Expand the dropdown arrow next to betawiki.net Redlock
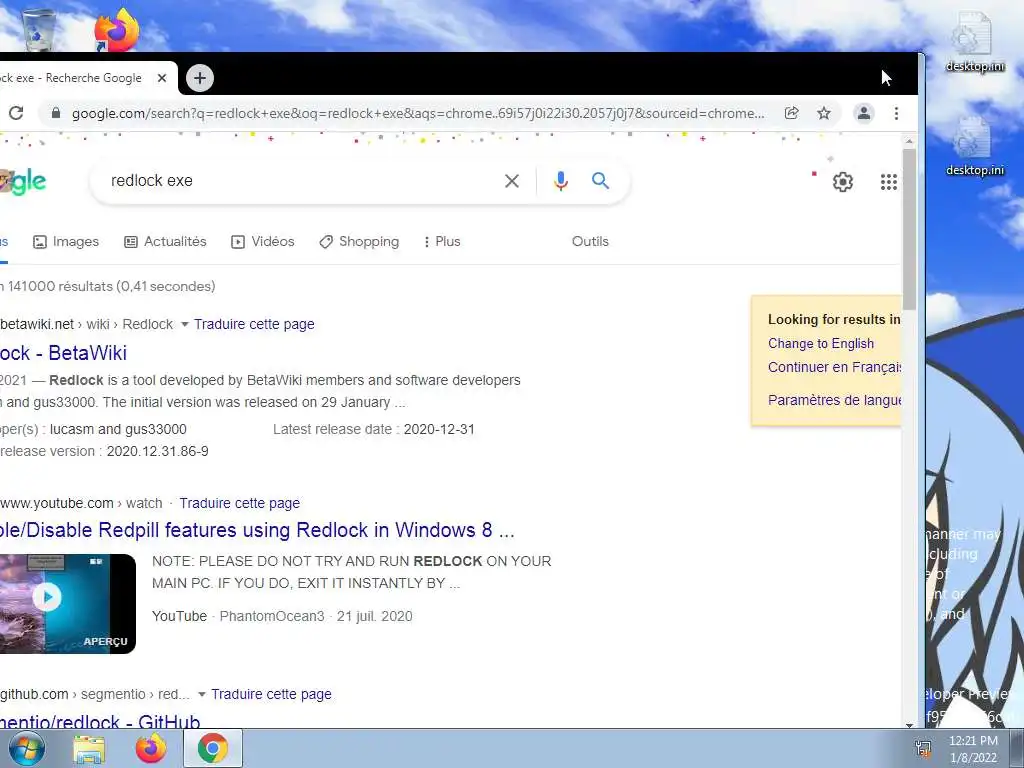The width and height of the screenshot is (1024, 768). pyautogui.click(x=184, y=325)
